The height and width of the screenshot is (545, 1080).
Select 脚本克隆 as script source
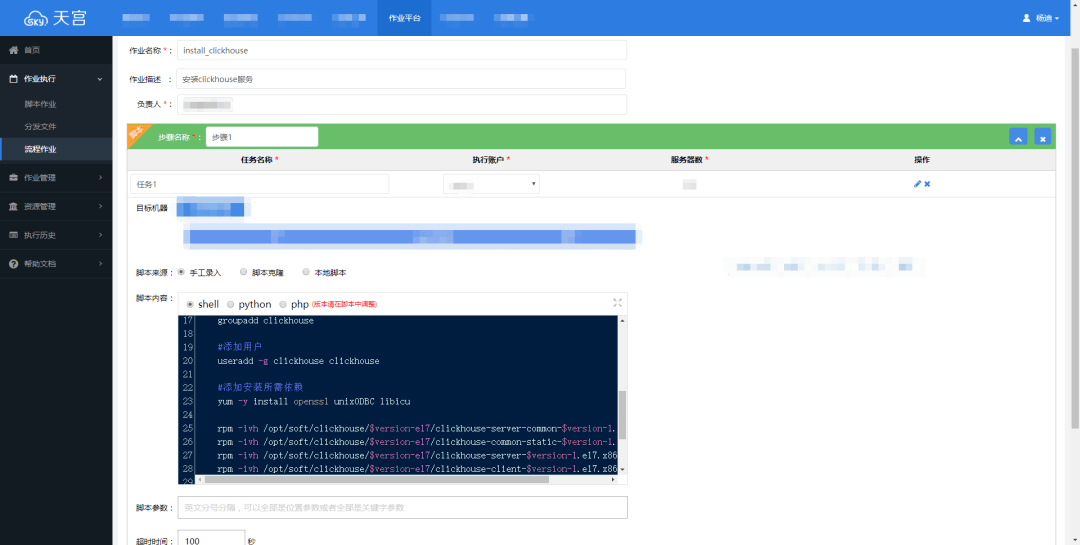tap(243, 272)
